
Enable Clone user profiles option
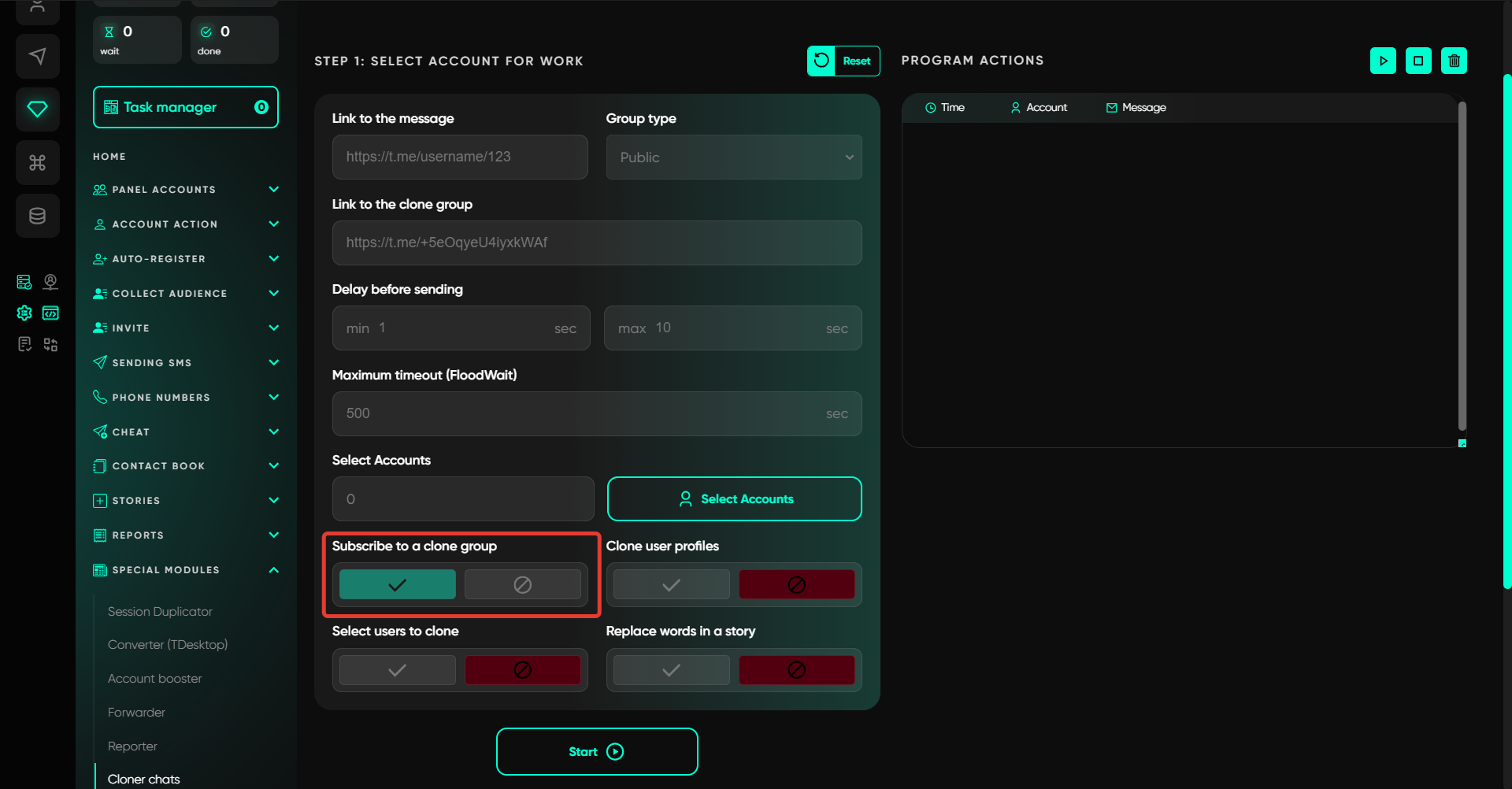click(671, 585)
